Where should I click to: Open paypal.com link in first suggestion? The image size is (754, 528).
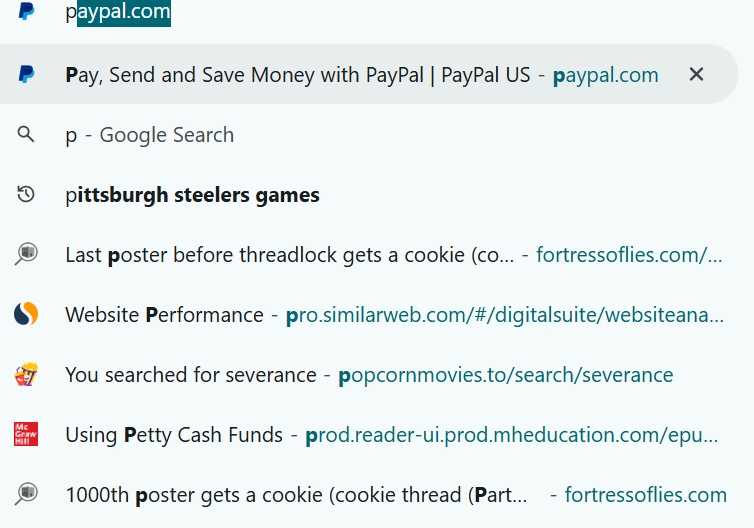point(605,75)
